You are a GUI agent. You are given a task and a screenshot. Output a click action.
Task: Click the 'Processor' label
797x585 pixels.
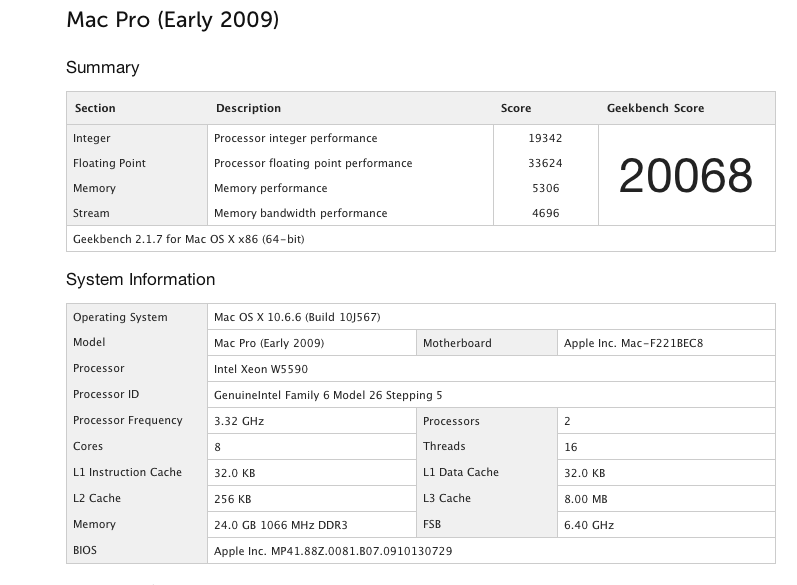(x=99, y=368)
